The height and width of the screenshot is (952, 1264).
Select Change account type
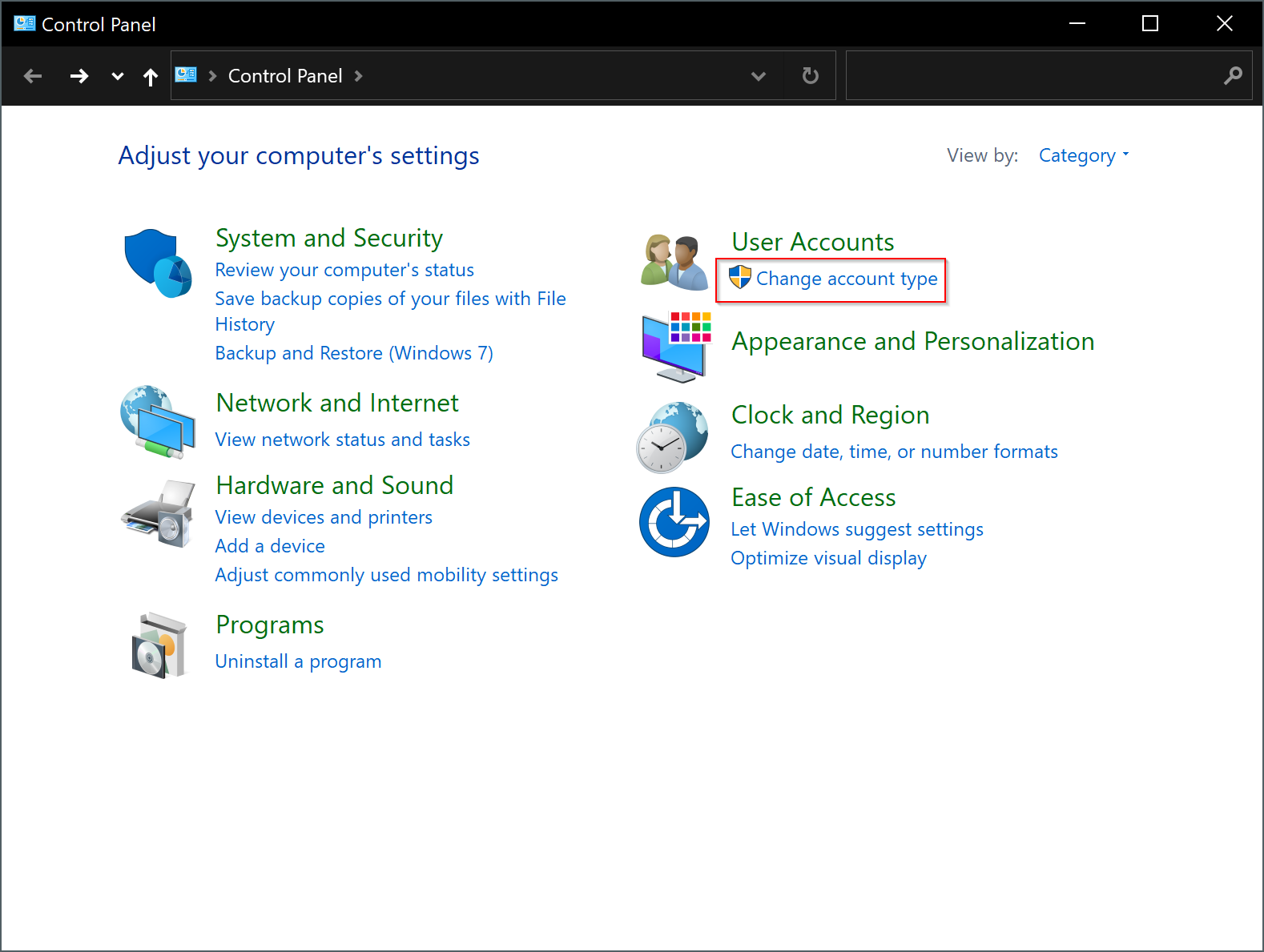847,279
